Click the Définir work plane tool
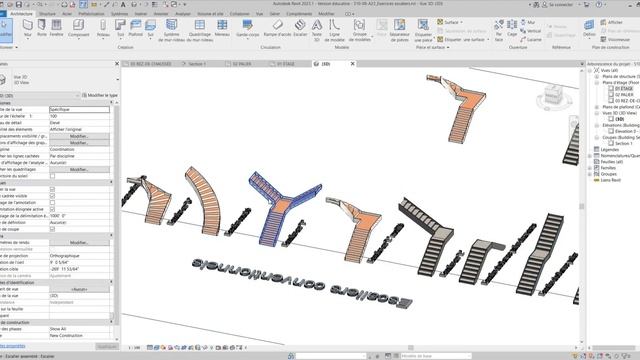Image resolution: width=640 pixels, height=360 pixels. (589, 28)
